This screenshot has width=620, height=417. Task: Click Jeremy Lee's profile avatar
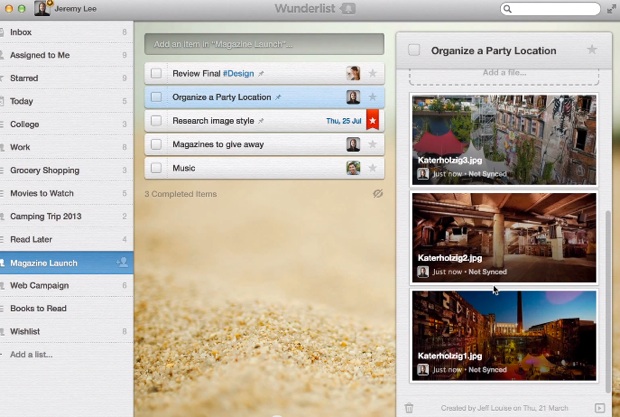click(x=42, y=8)
